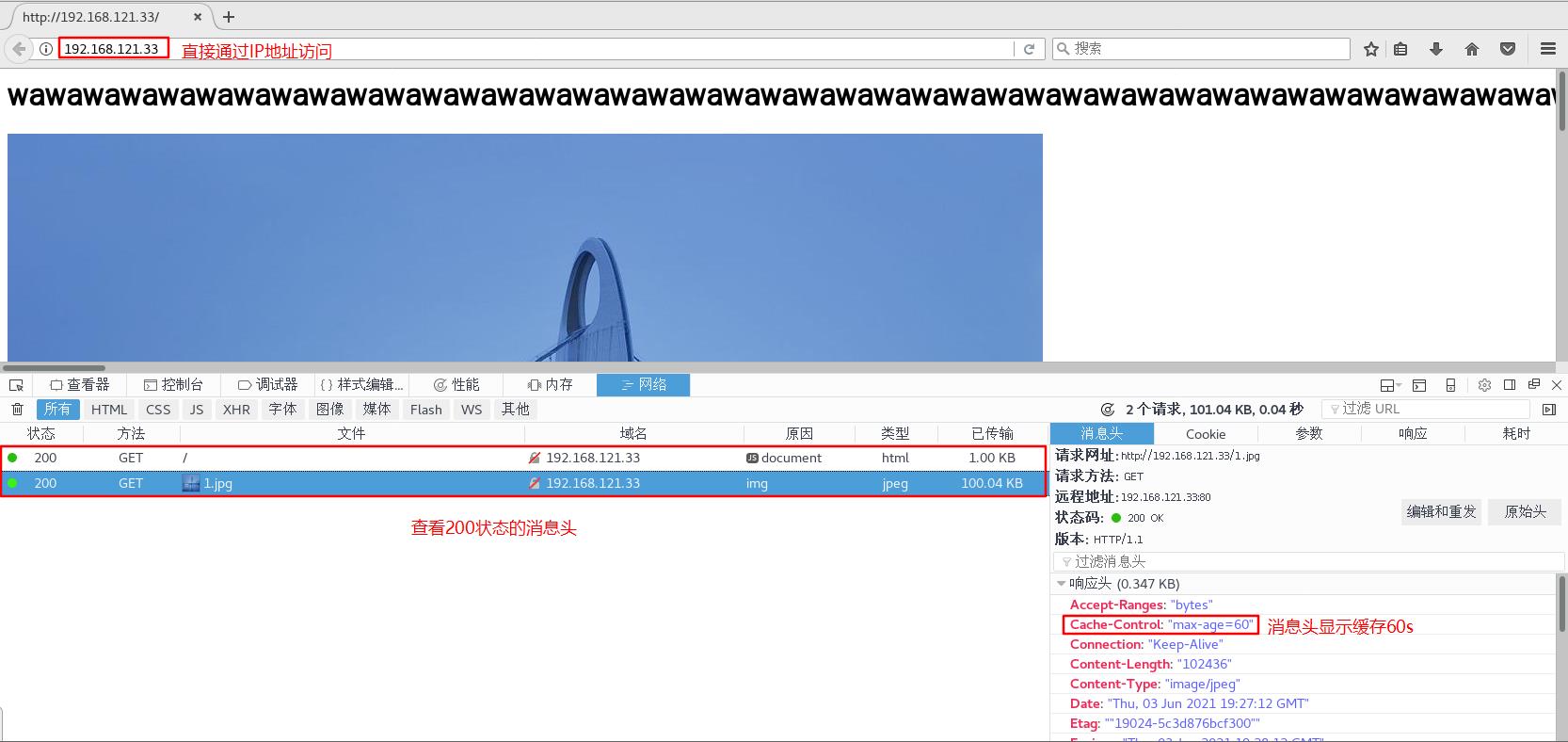
Task: Sort by 已传输 transferred column header
Action: (x=992, y=434)
